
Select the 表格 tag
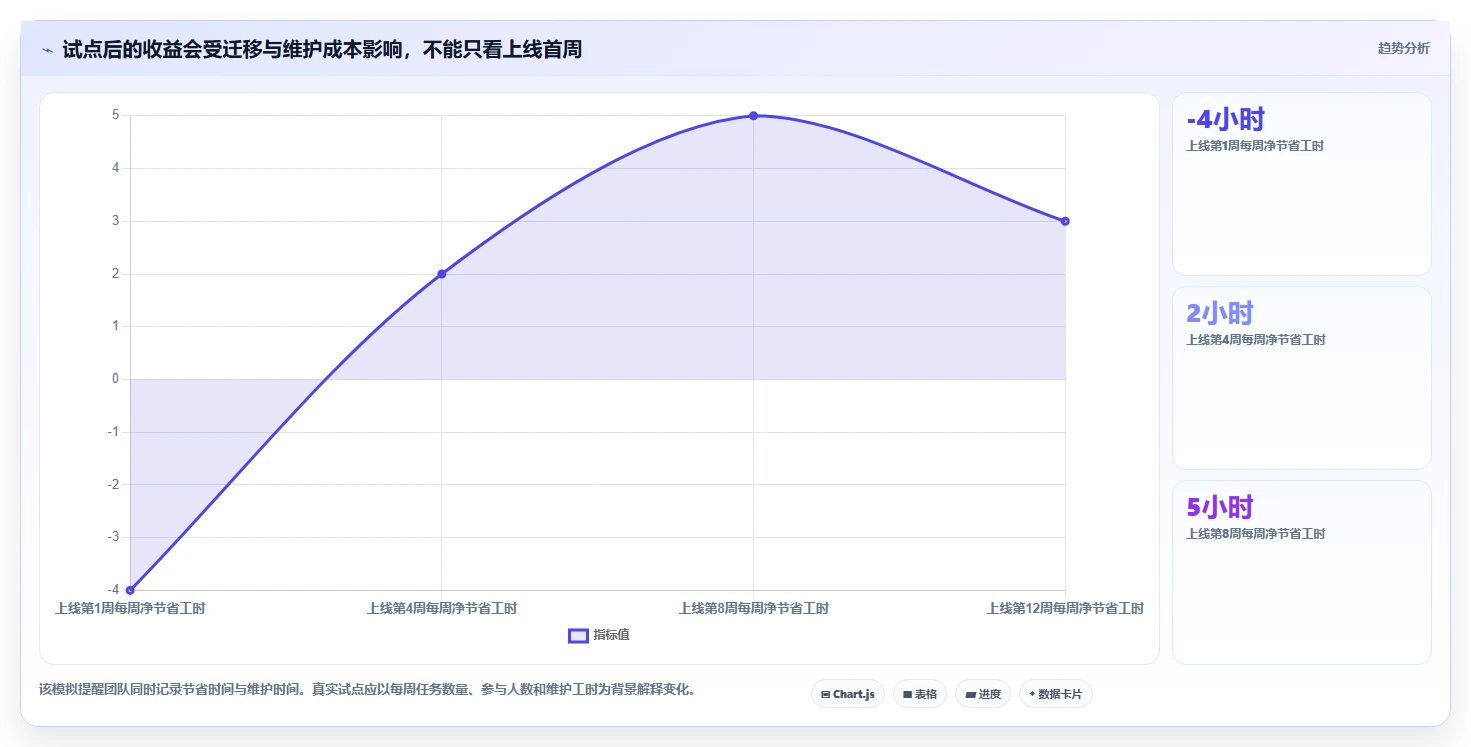point(919,694)
